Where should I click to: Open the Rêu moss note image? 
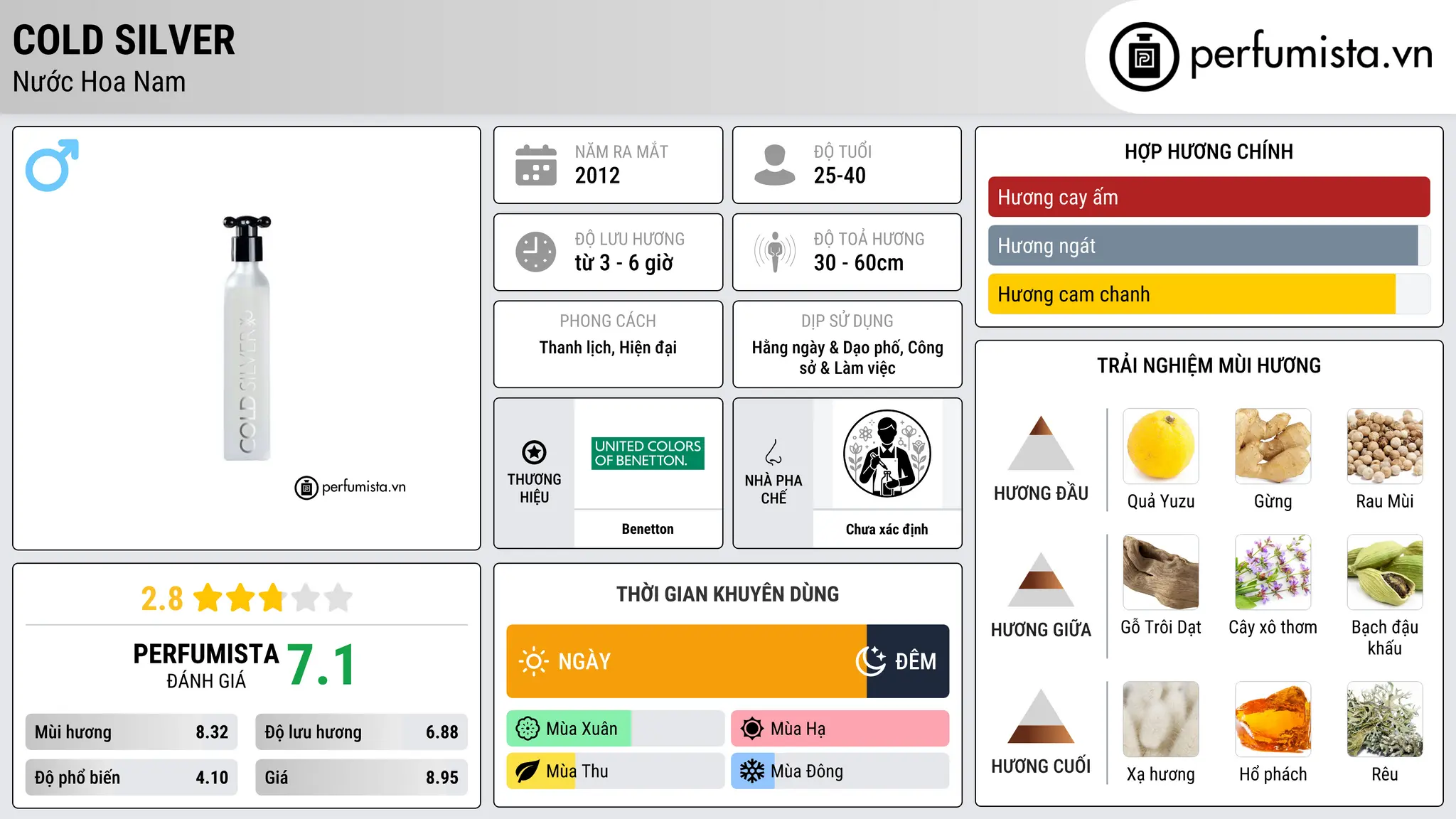(x=1385, y=719)
